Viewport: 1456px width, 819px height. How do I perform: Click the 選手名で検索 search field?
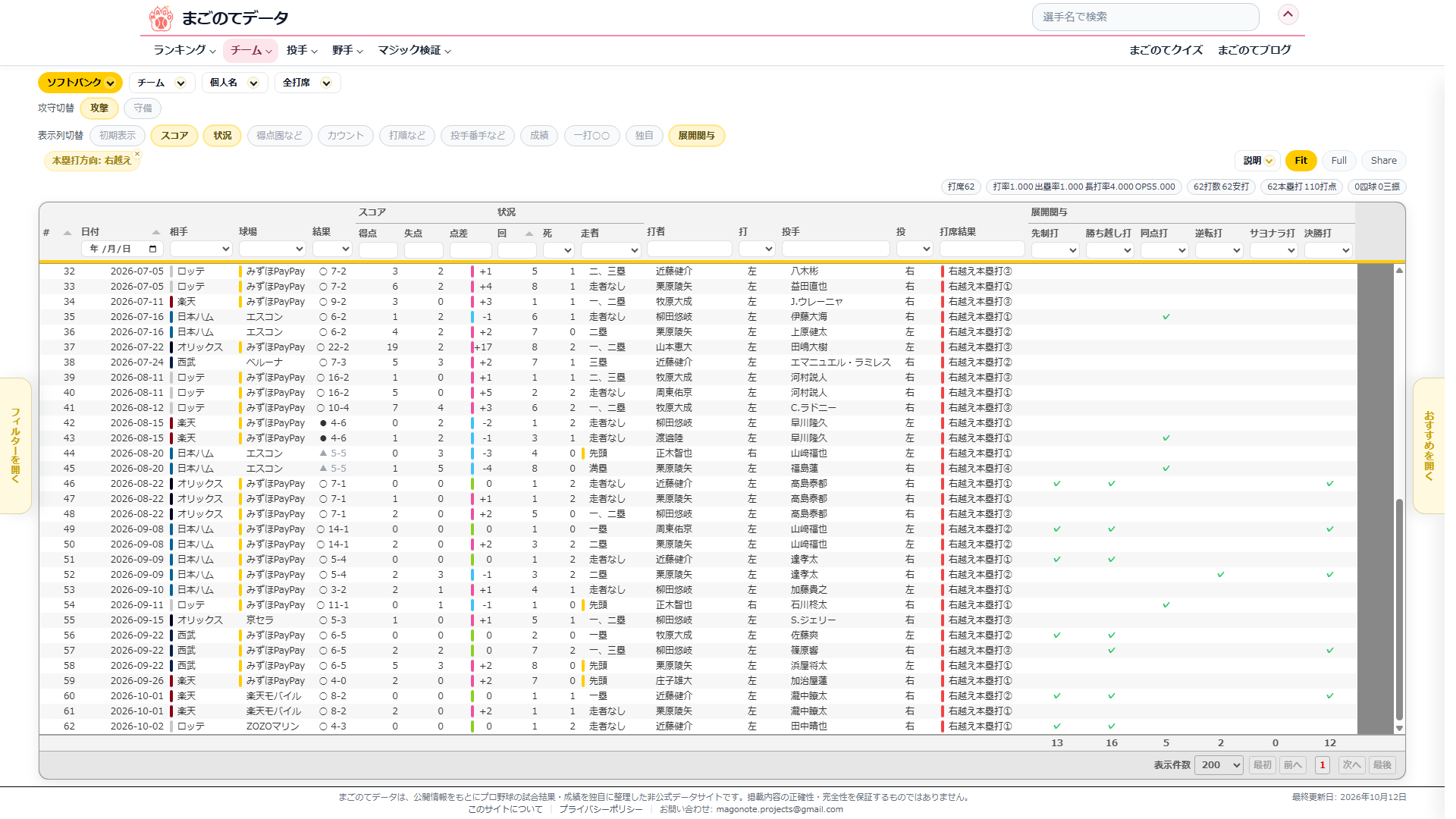pyautogui.click(x=1145, y=17)
